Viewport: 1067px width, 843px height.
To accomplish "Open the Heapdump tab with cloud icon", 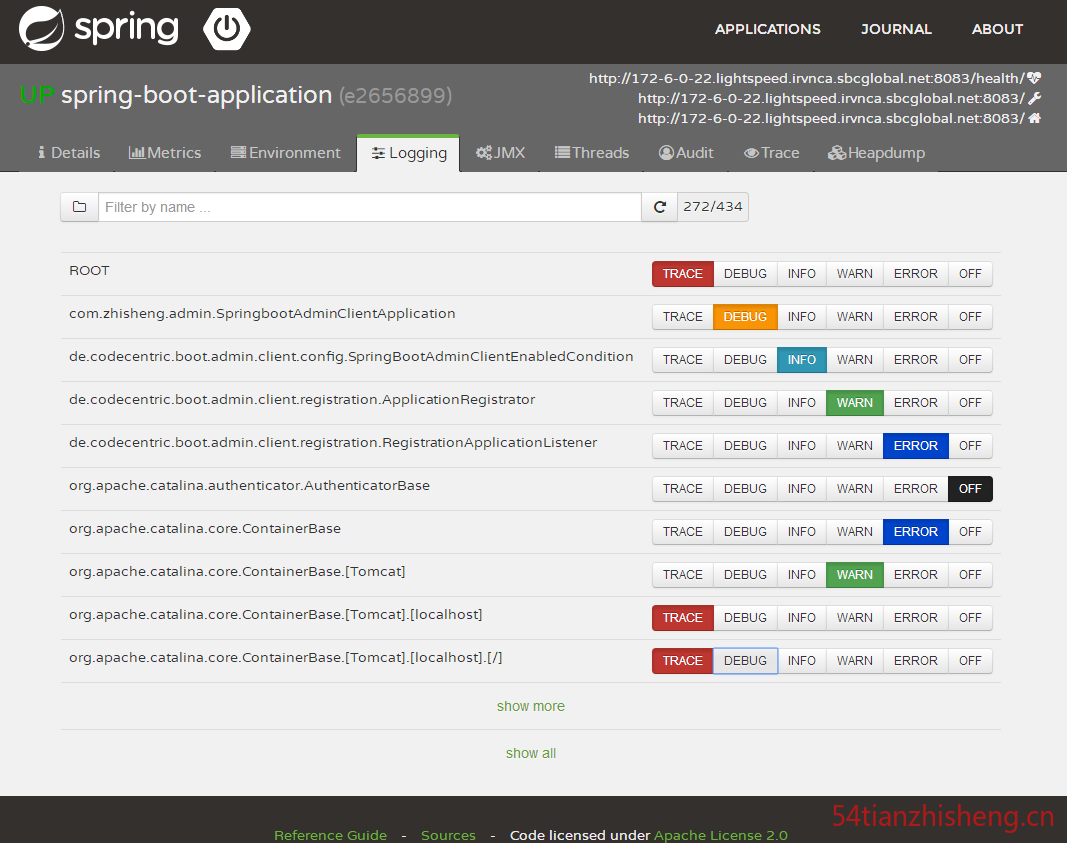I will [x=876, y=153].
